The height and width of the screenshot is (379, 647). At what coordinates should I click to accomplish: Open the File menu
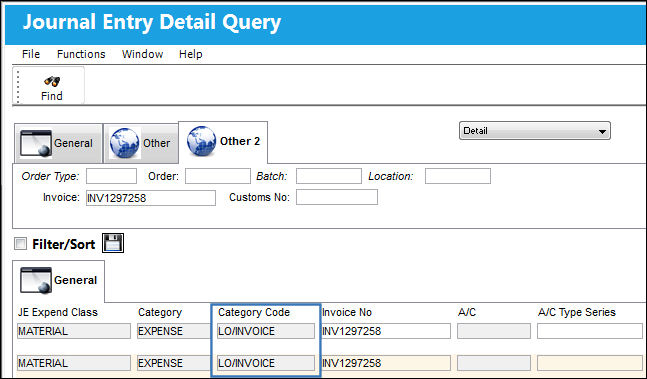[31, 54]
